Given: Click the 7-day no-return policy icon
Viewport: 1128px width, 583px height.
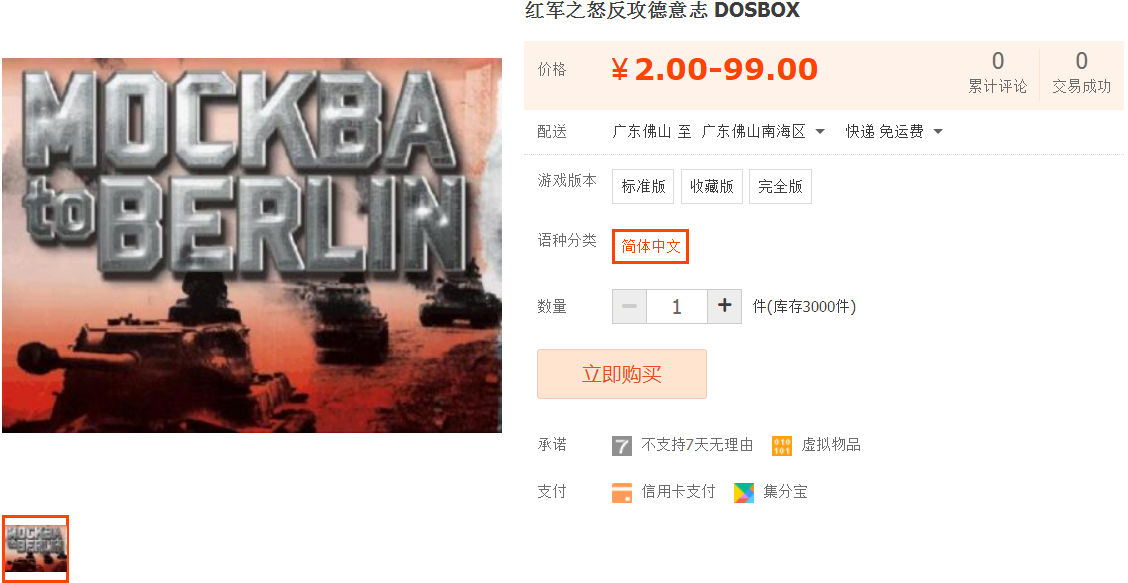Looking at the screenshot, I should point(622,446).
